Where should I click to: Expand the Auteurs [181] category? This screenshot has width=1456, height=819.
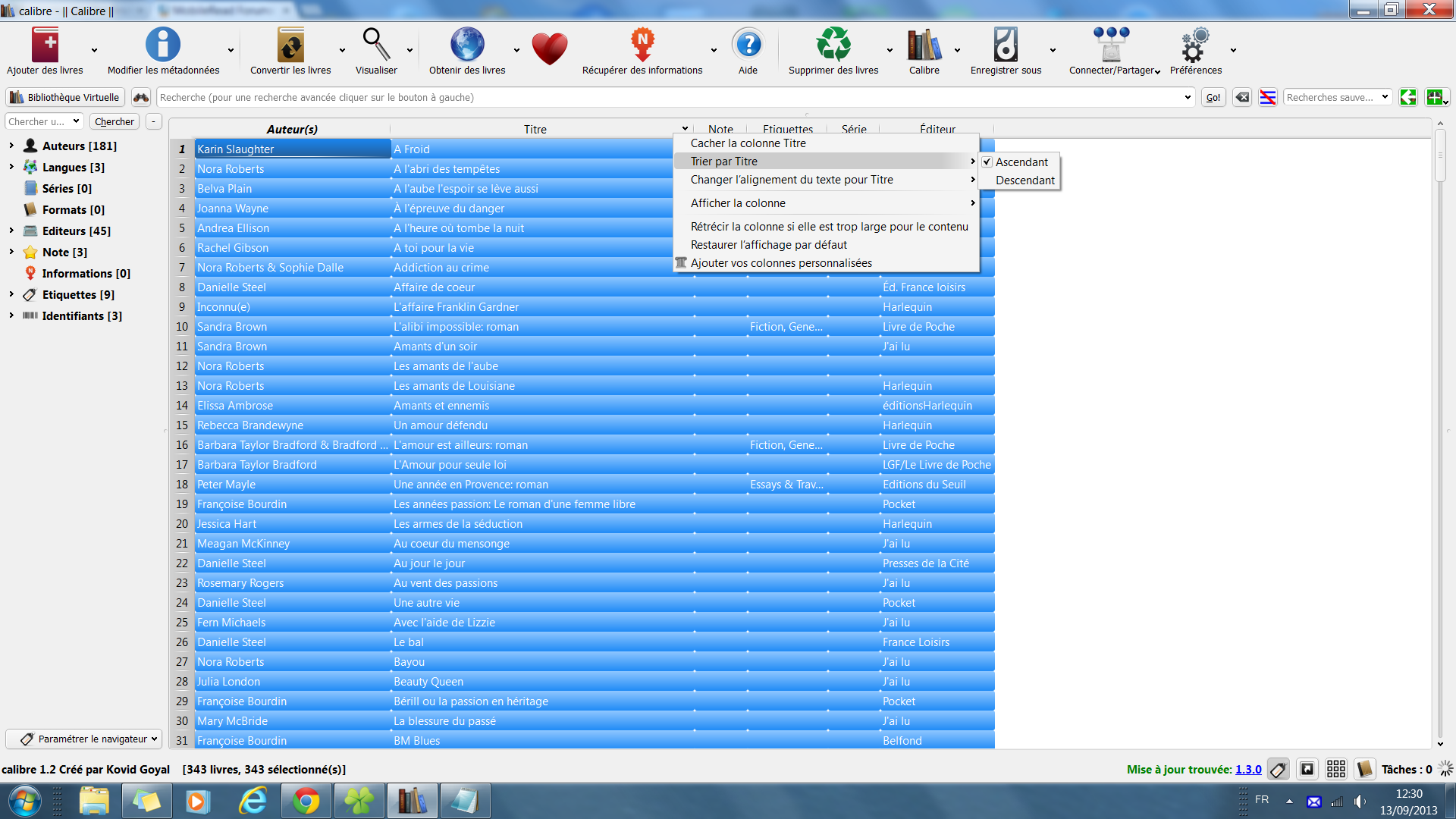point(11,146)
